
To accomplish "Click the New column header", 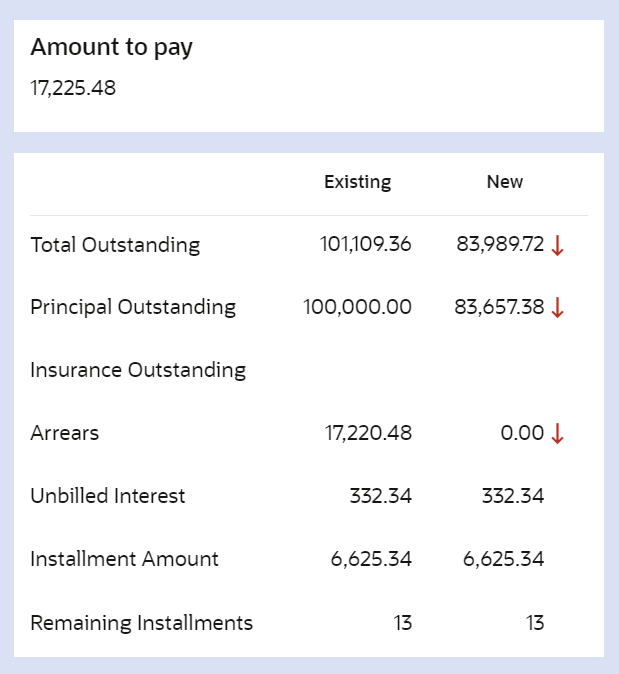I will [505, 182].
